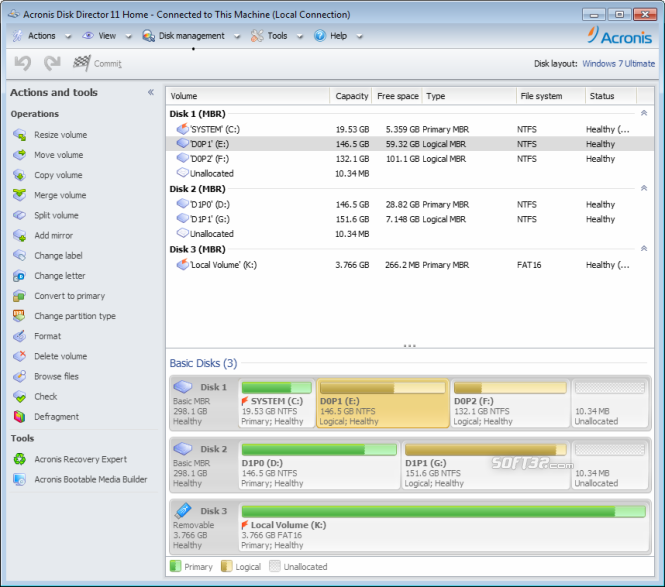Click the Redo arrow in toolbar
Image resolution: width=665 pixels, height=587 pixels.
click(x=52, y=63)
